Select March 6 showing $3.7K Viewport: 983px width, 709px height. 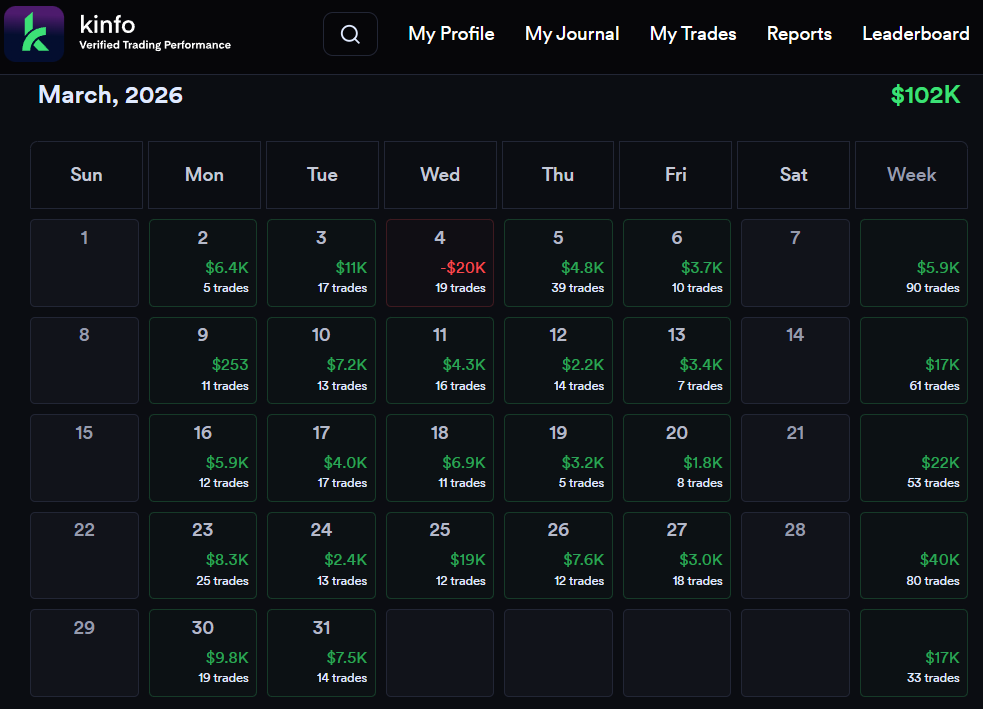(x=677, y=263)
